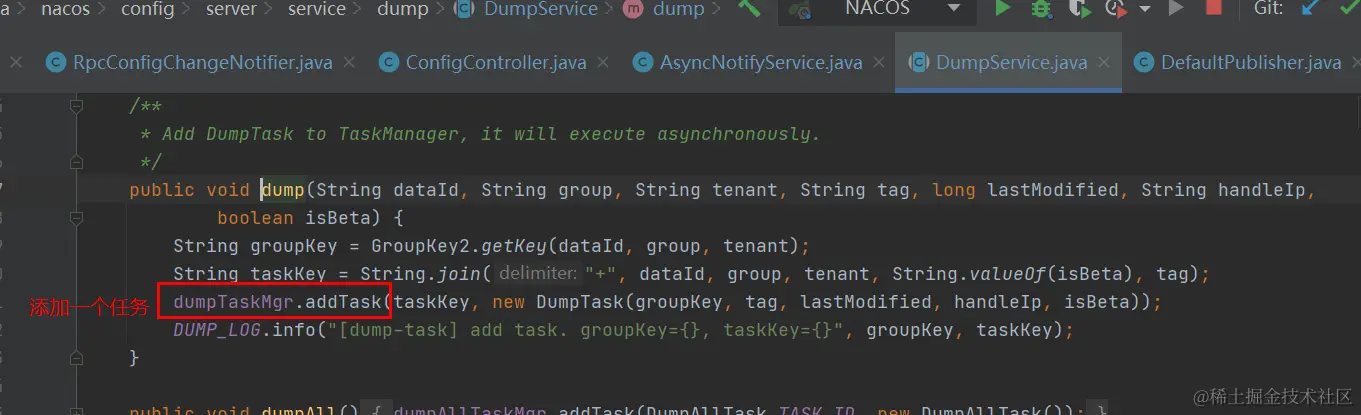Image resolution: width=1361 pixels, height=415 pixels.
Task: Click the server breadcrumb
Action: [x=231, y=9]
